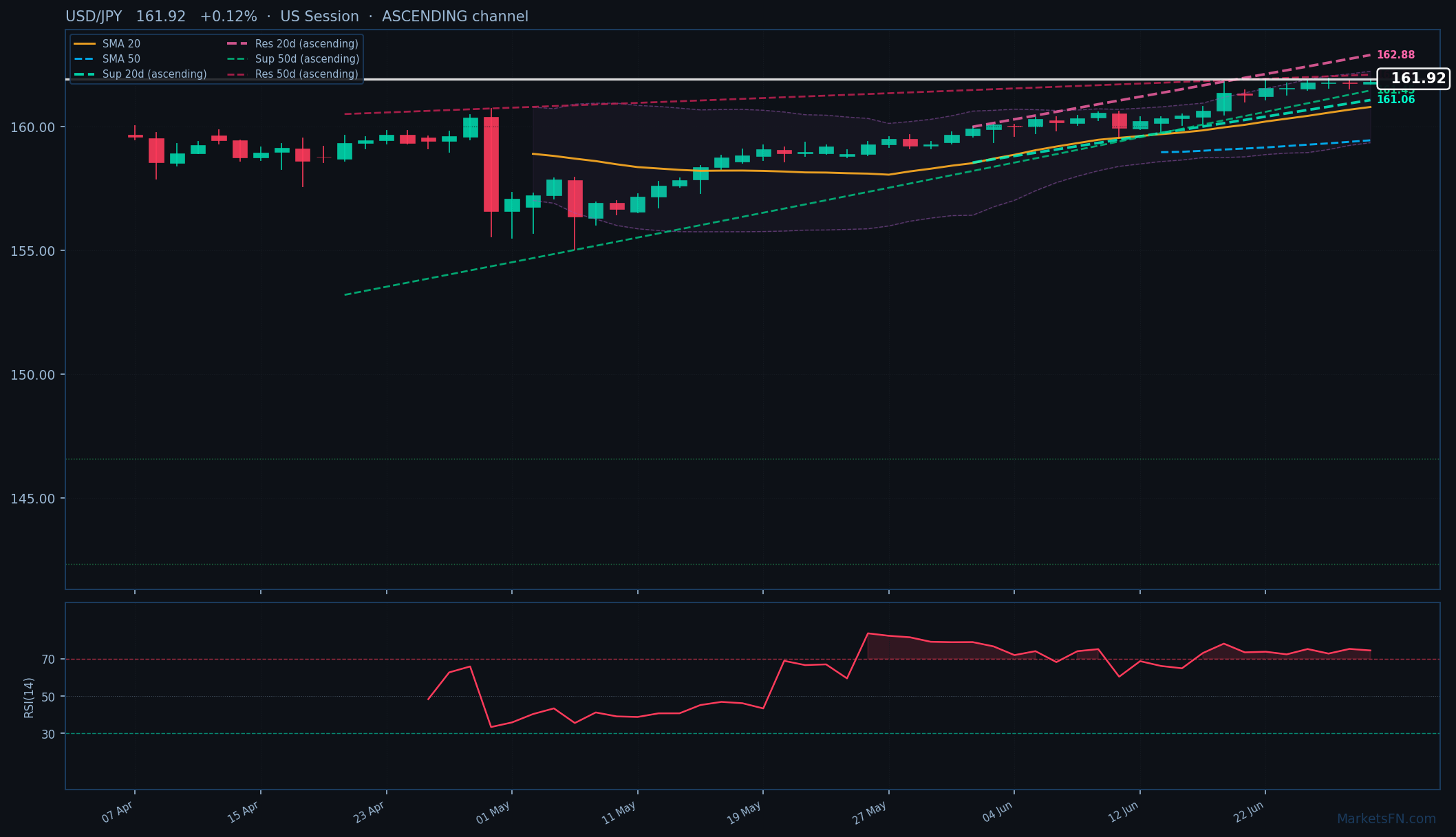Click the +0.12% change value in title

228,17
